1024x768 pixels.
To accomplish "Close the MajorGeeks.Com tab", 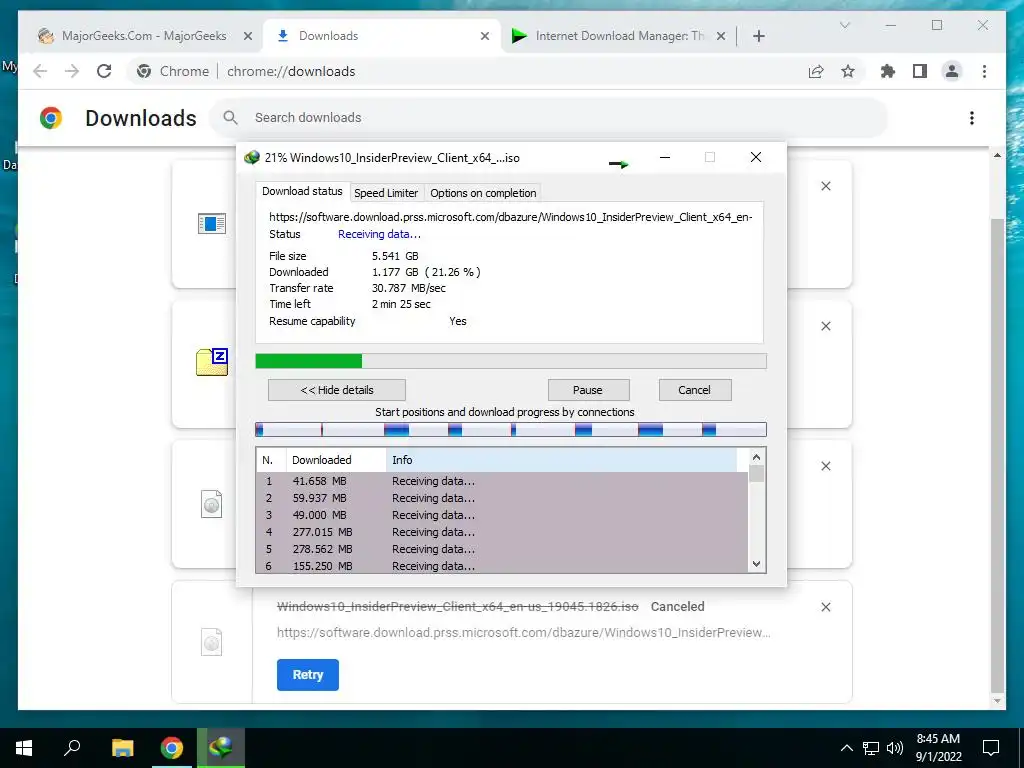I will (x=248, y=36).
